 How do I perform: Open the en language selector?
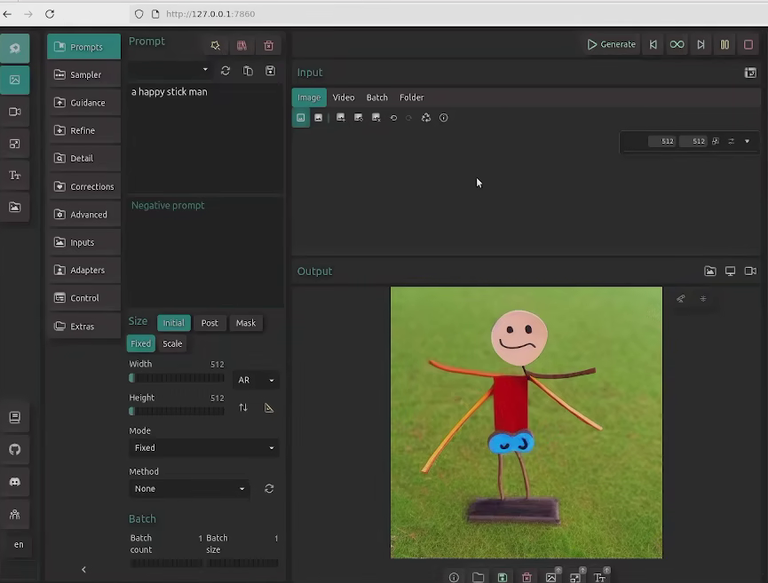(19, 544)
